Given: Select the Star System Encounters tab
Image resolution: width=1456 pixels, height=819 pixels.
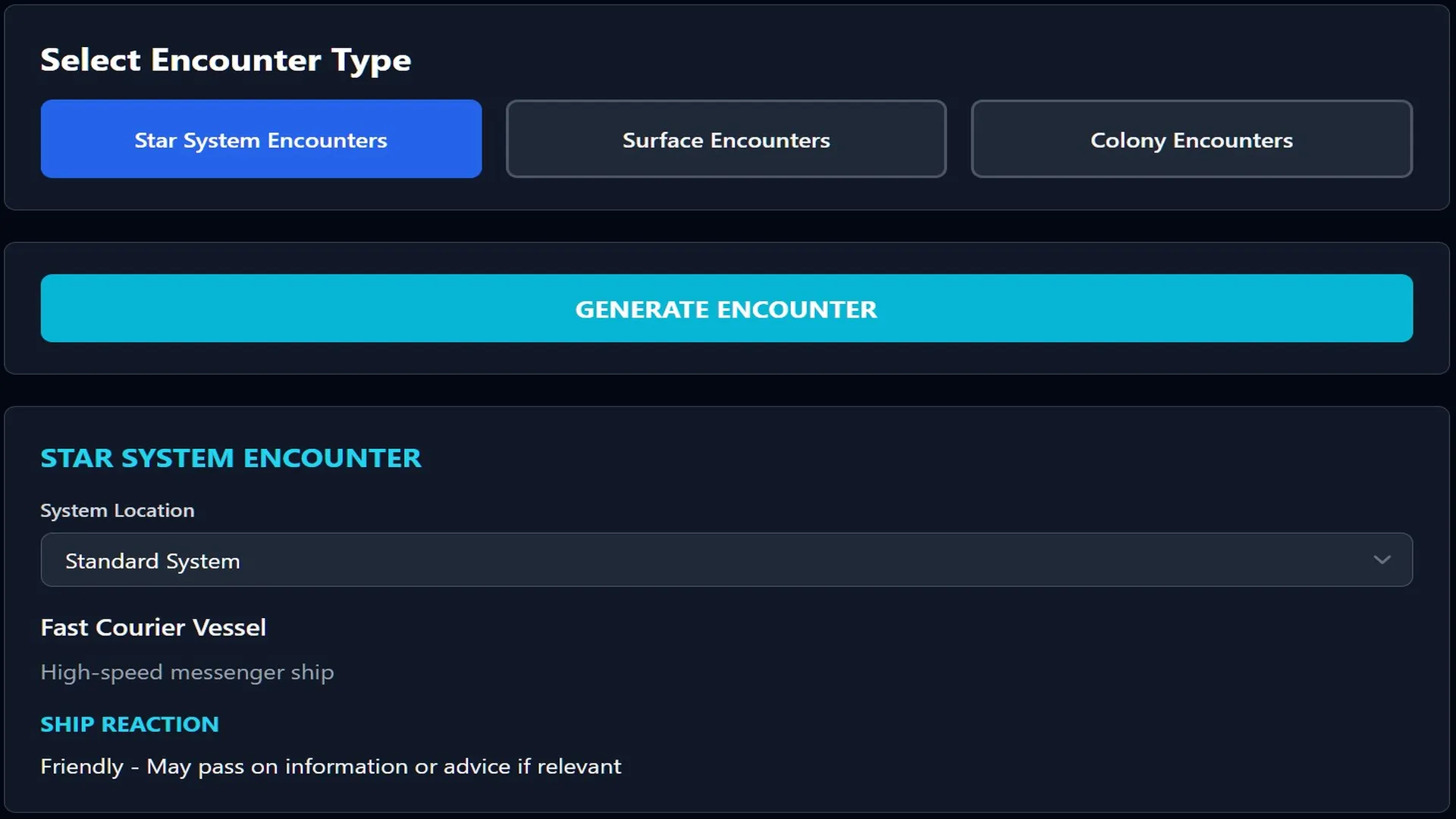Looking at the screenshot, I should coord(261,140).
